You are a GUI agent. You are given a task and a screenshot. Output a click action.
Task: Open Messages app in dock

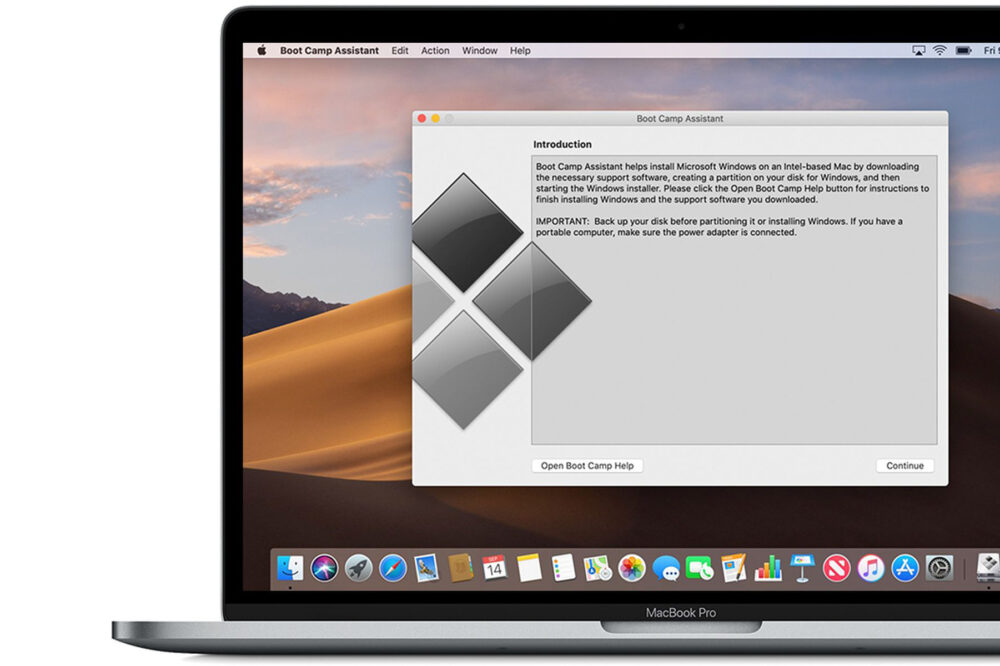[x=666, y=568]
